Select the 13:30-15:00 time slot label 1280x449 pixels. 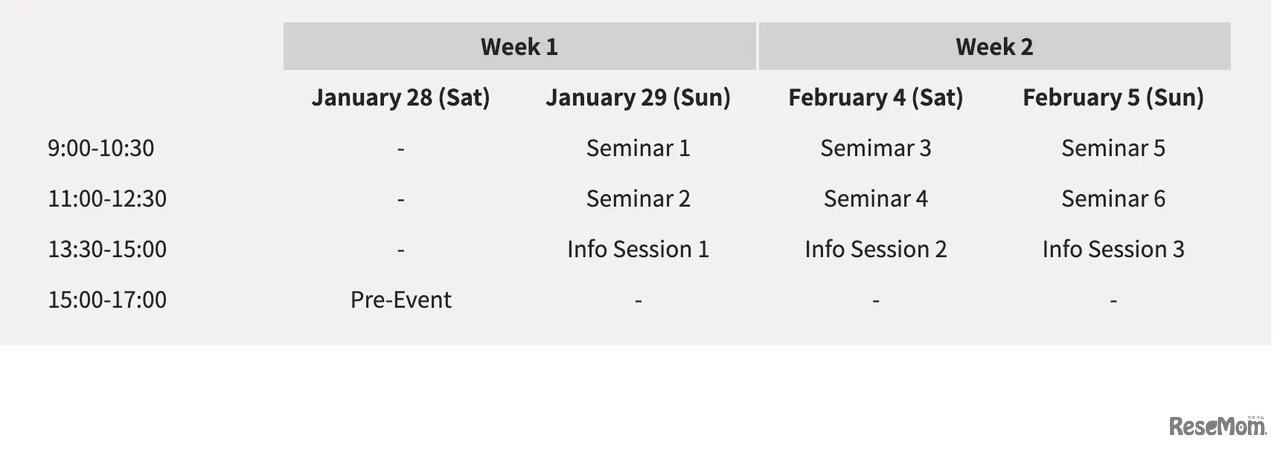click(x=107, y=249)
